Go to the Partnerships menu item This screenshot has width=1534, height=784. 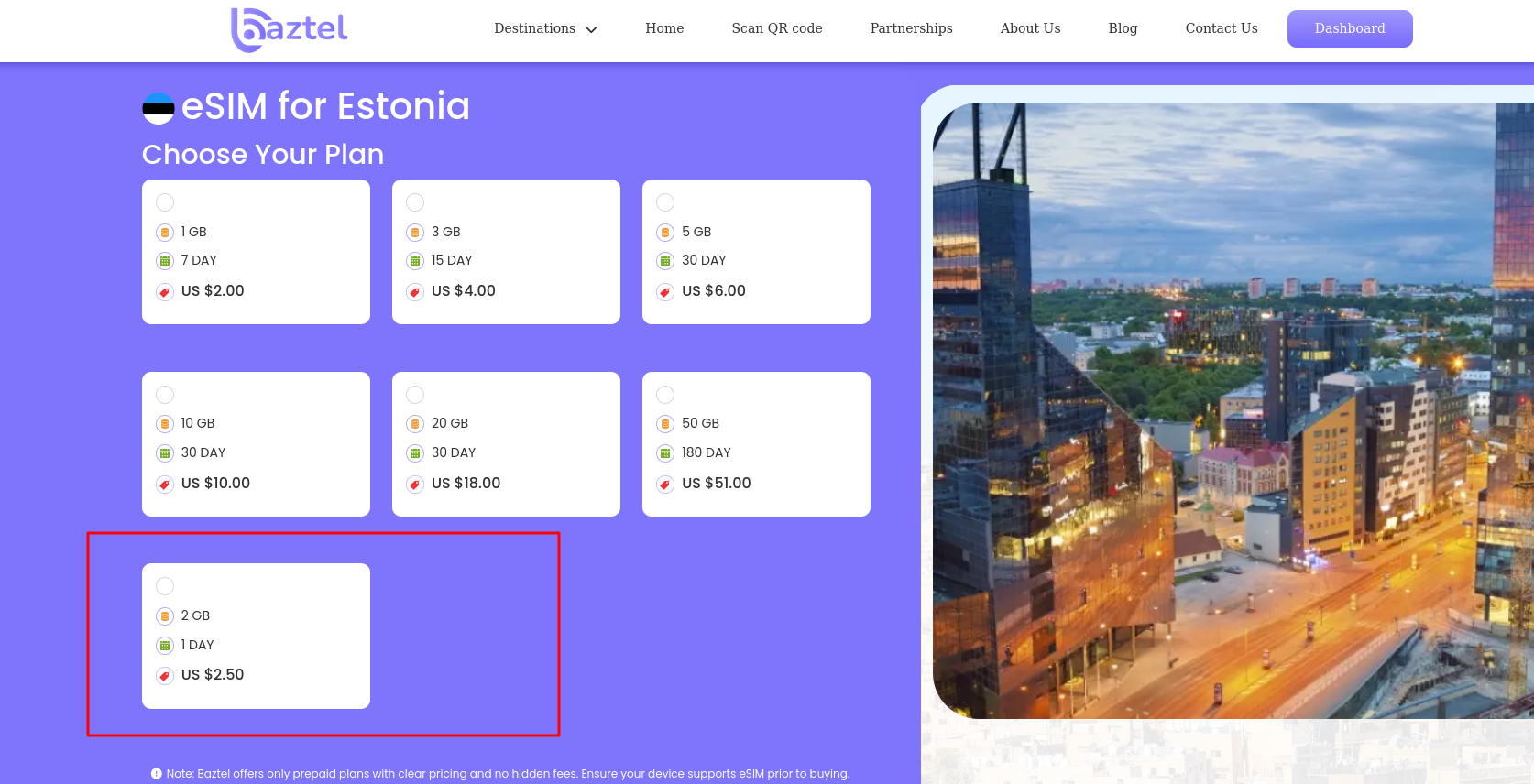click(911, 28)
